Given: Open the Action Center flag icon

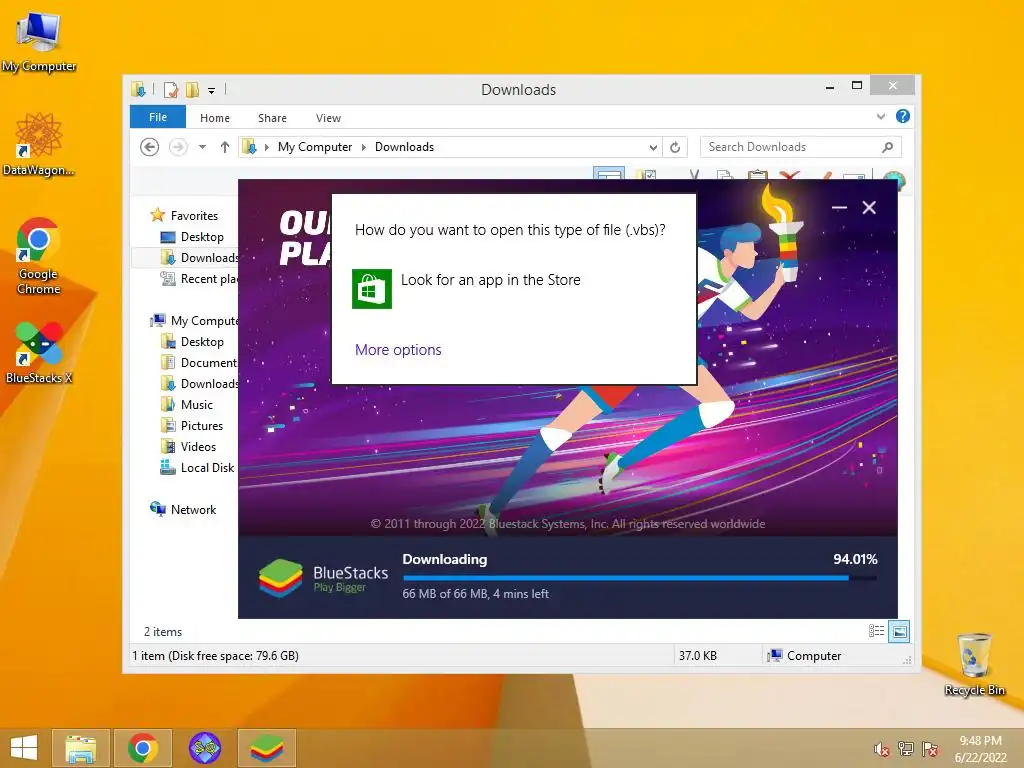Looking at the screenshot, I should (930, 749).
